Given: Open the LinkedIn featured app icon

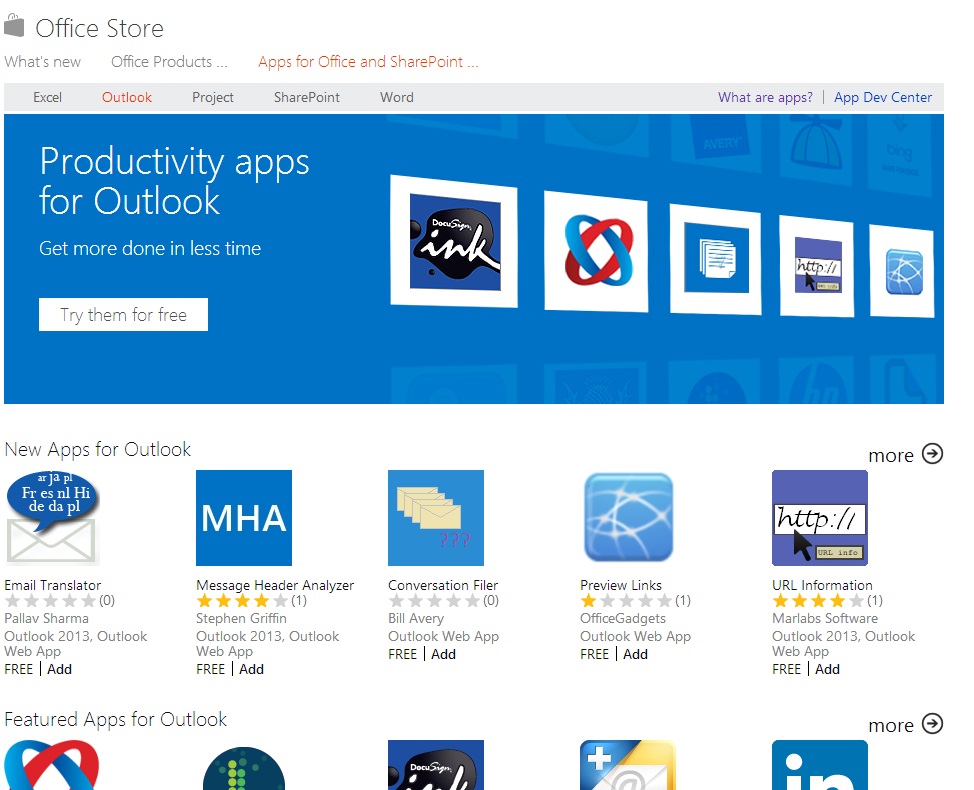Looking at the screenshot, I should (x=820, y=765).
